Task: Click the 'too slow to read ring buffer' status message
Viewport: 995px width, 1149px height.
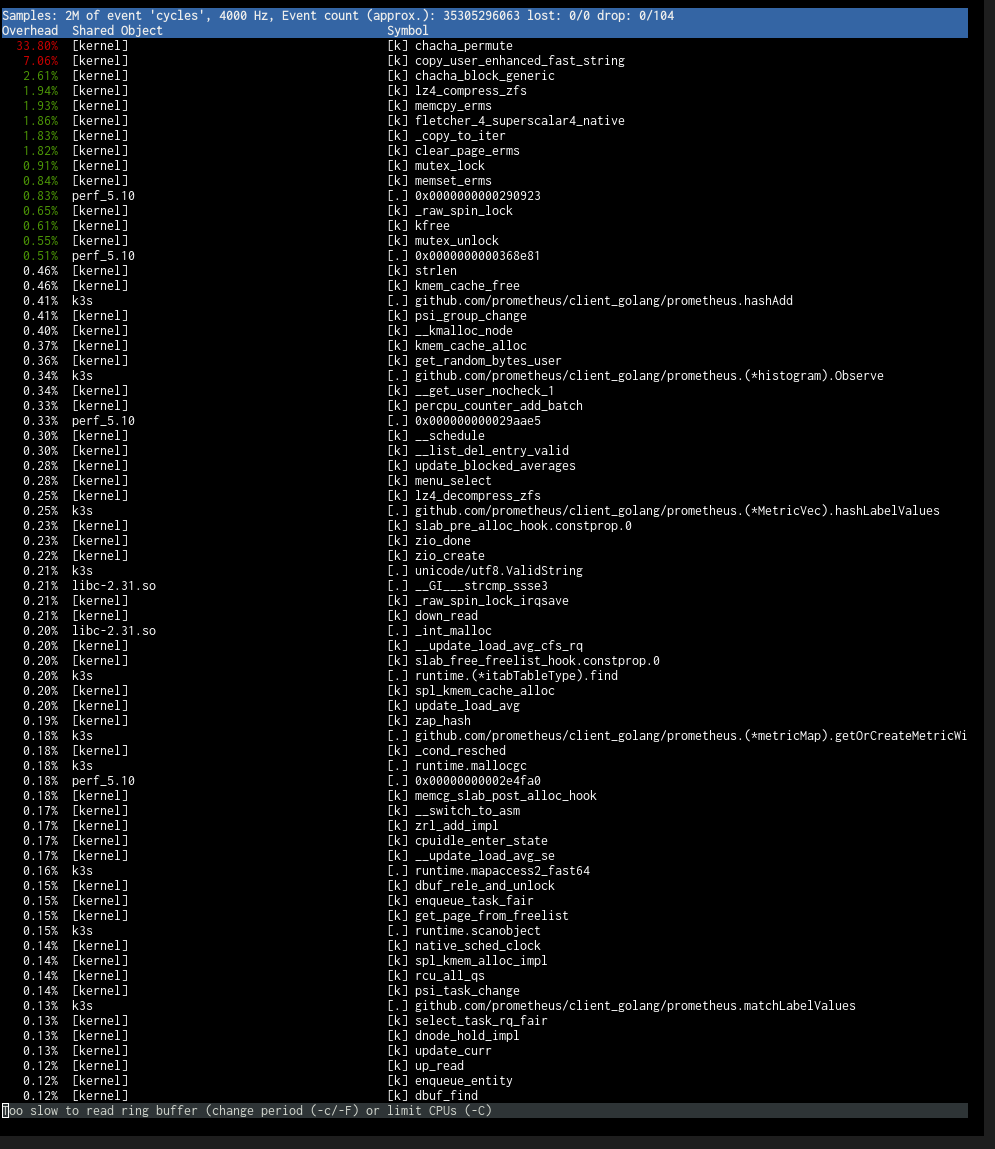Action: [247, 1111]
